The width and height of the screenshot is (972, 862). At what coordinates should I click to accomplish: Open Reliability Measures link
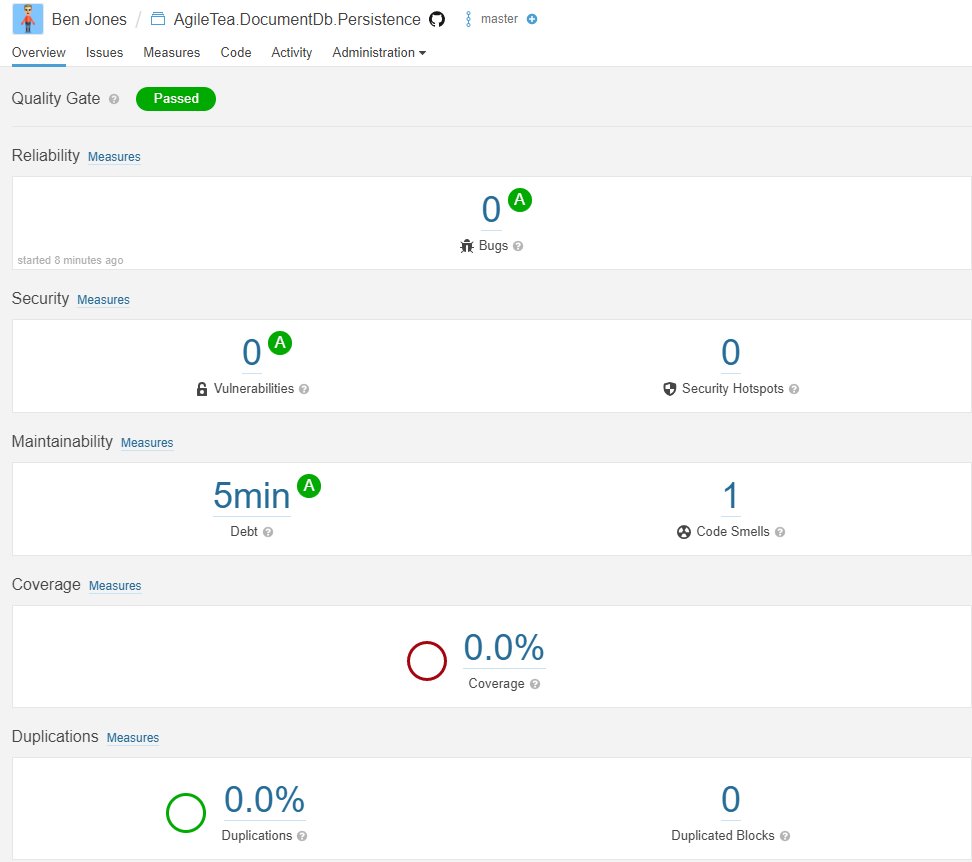pos(114,157)
